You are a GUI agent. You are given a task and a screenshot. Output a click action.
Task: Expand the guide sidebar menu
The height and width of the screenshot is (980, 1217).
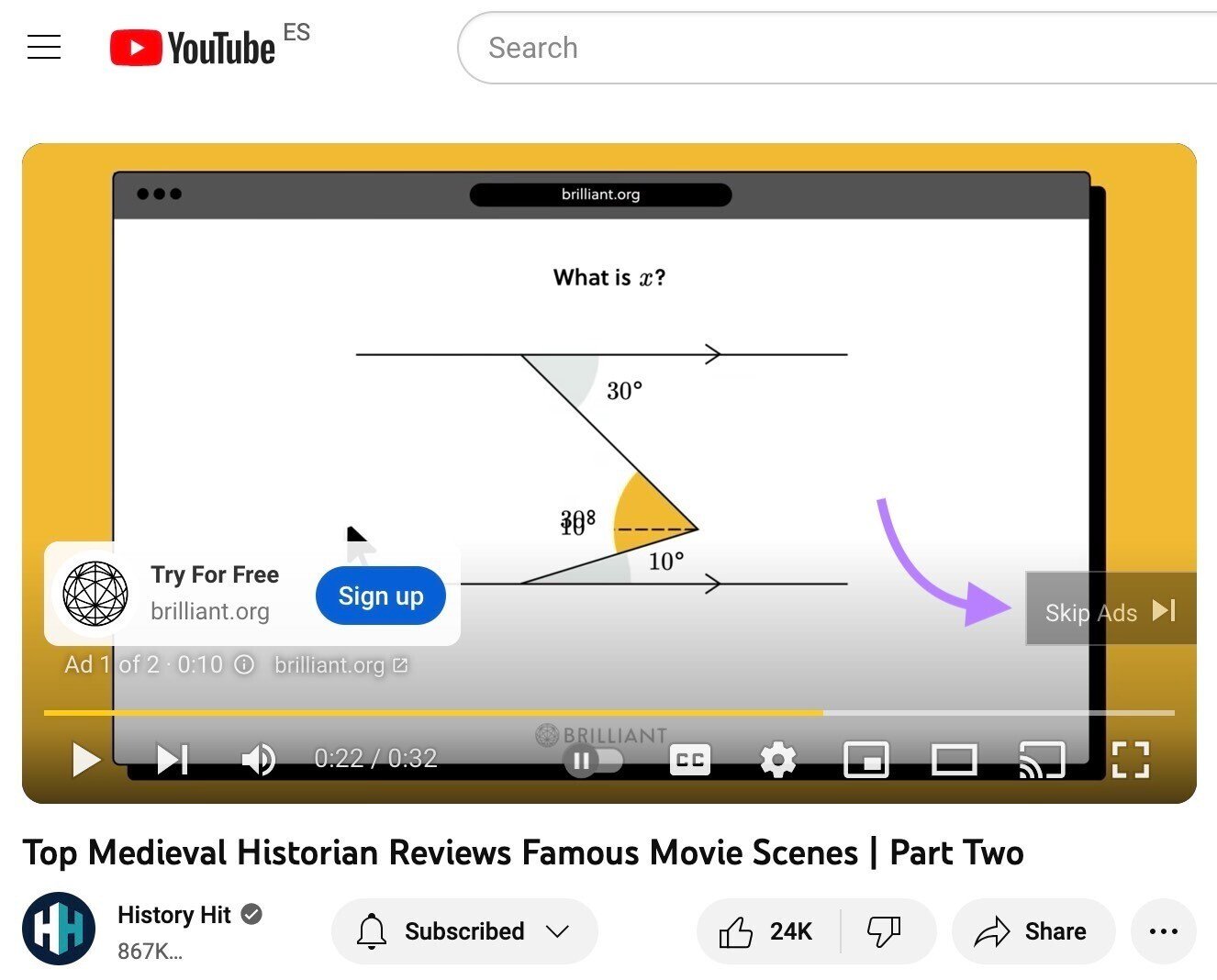tap(43, 46)
